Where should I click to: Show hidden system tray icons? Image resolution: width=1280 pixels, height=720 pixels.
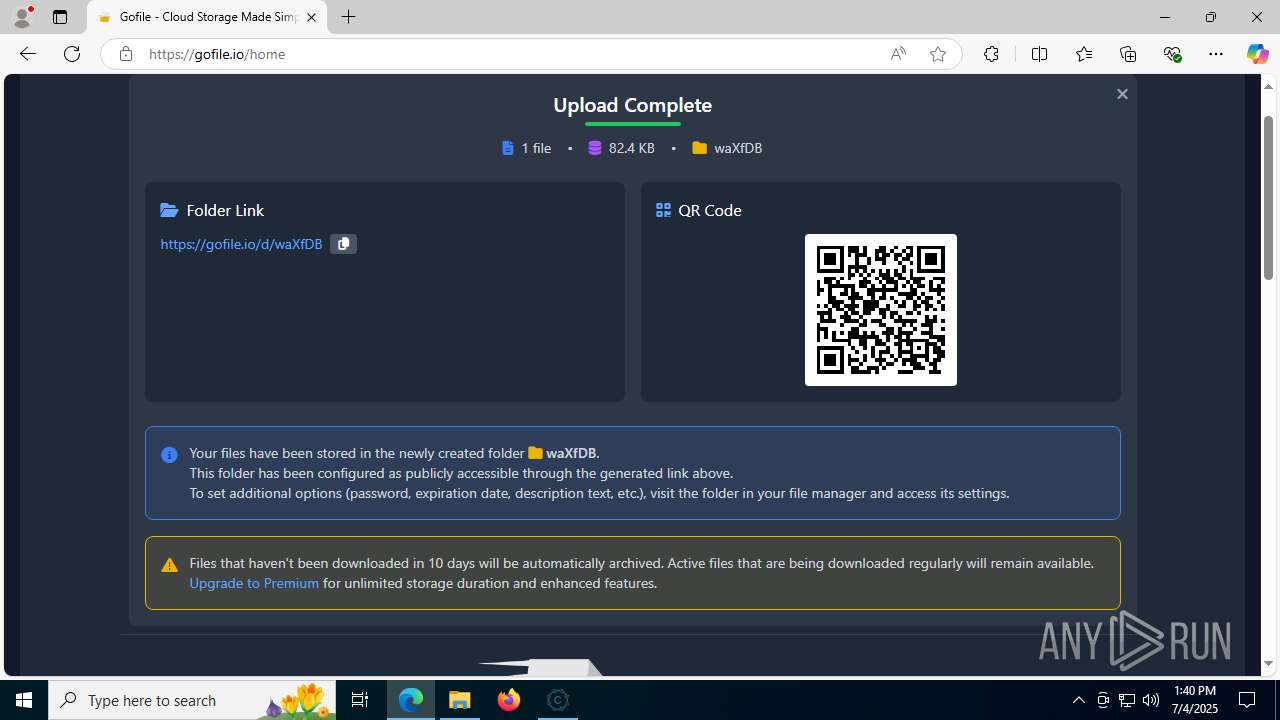[x=1078, y=700]
